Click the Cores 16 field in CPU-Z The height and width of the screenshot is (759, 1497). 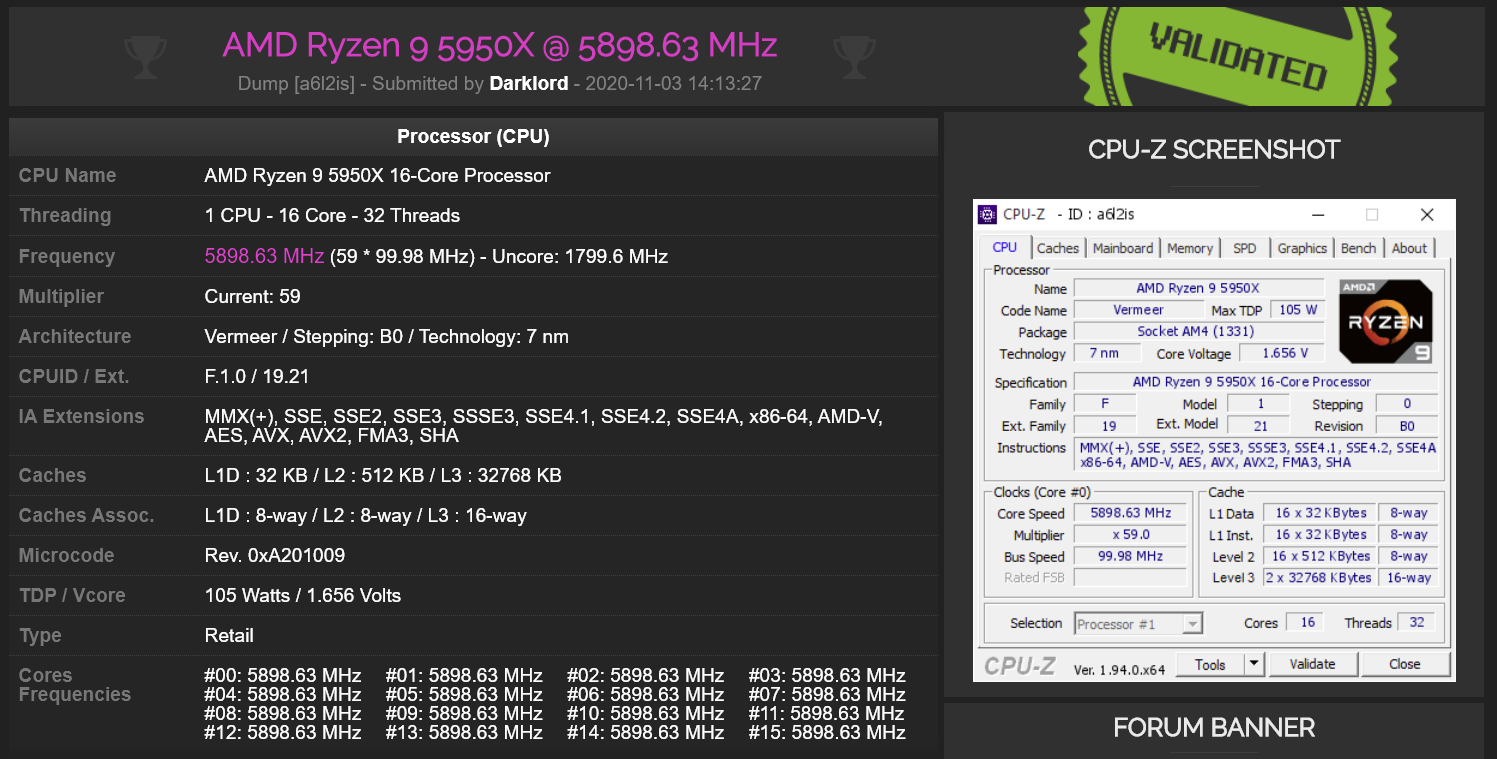pos(1307,622)
